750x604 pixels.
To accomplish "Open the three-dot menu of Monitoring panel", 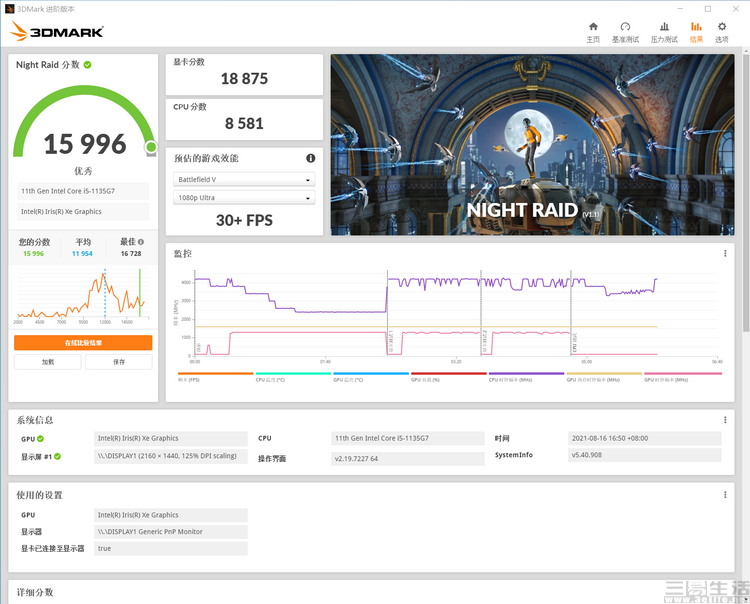I will [725, 253].
